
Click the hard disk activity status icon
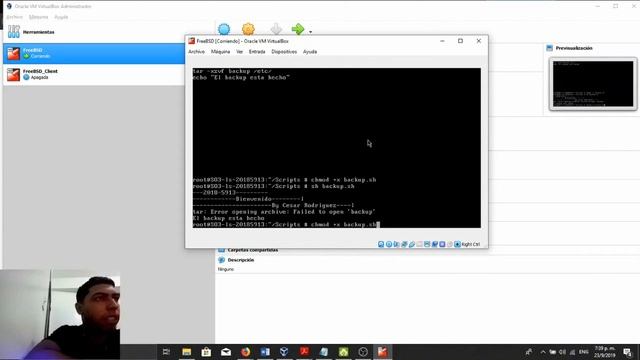pos(381,244)
